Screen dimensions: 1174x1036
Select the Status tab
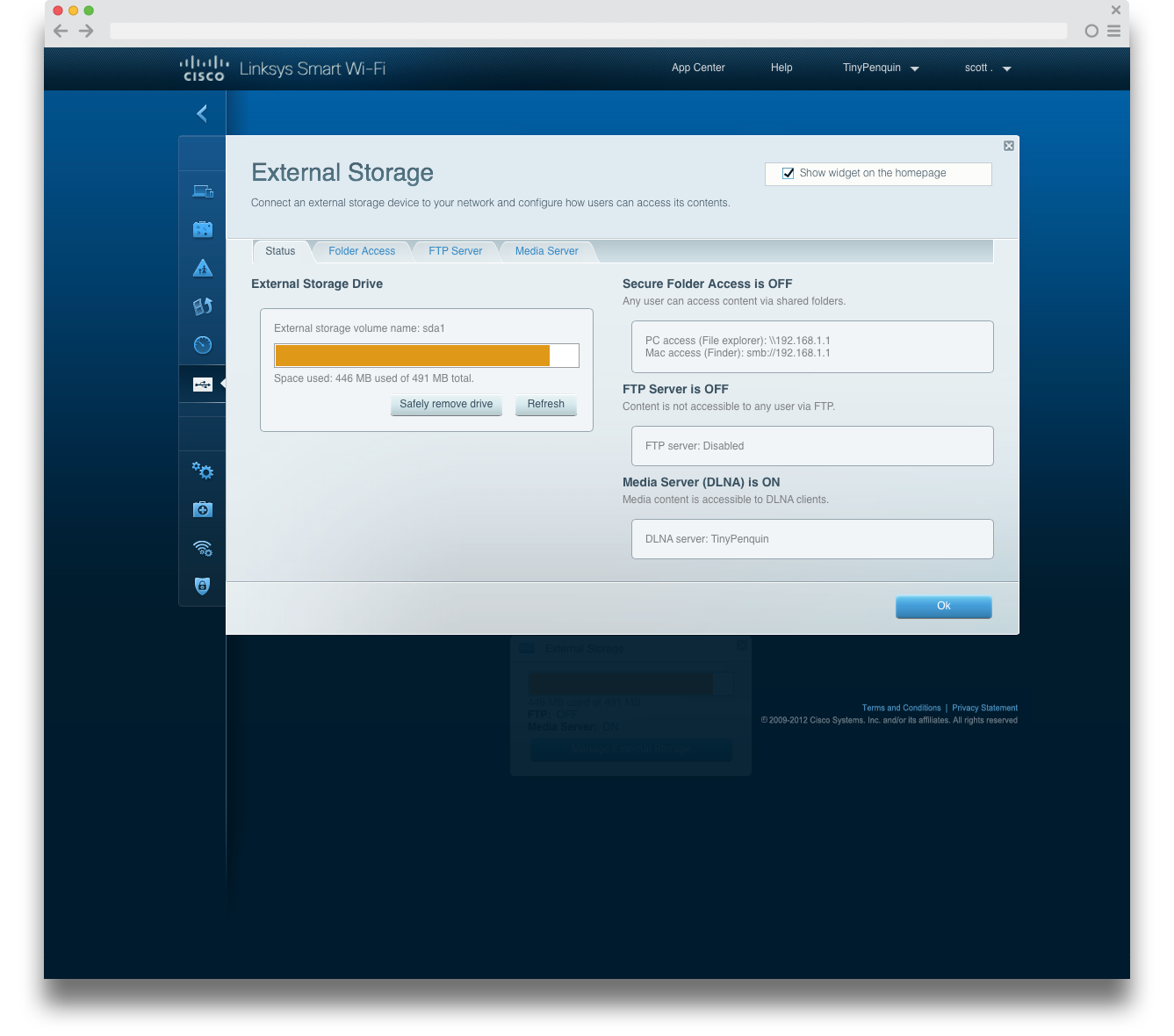(280, 251)
